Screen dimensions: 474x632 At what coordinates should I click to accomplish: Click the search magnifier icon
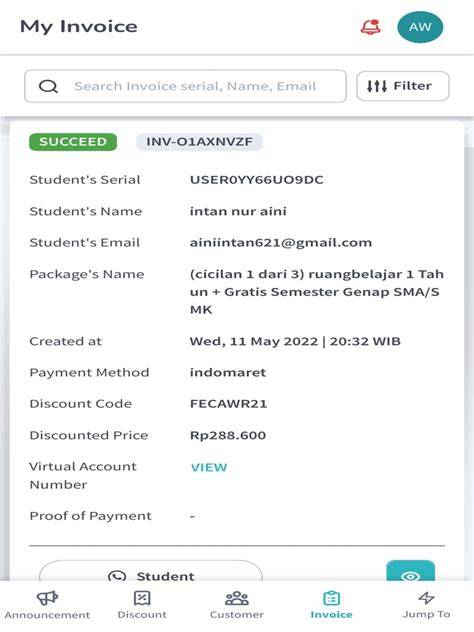click(x=48, y=86)
